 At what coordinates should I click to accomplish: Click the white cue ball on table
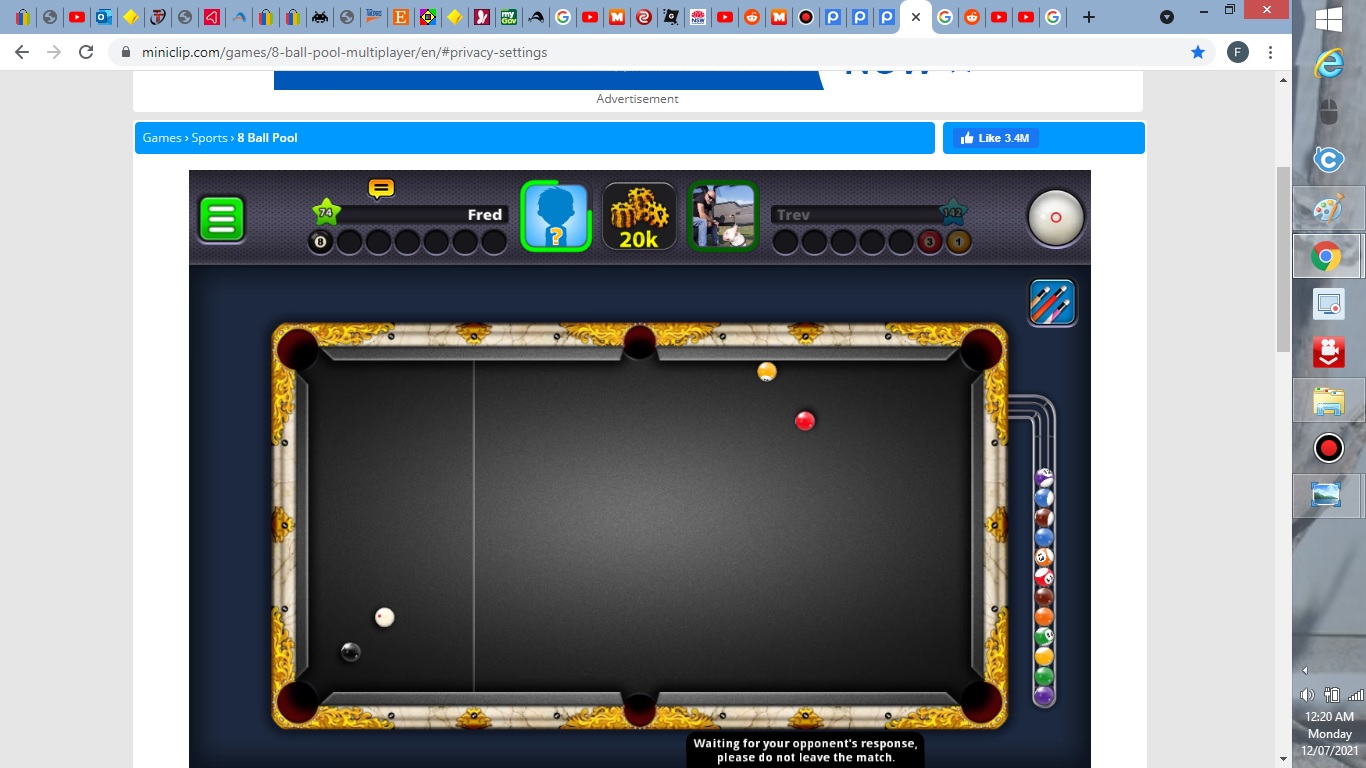[x=385, y=617]
